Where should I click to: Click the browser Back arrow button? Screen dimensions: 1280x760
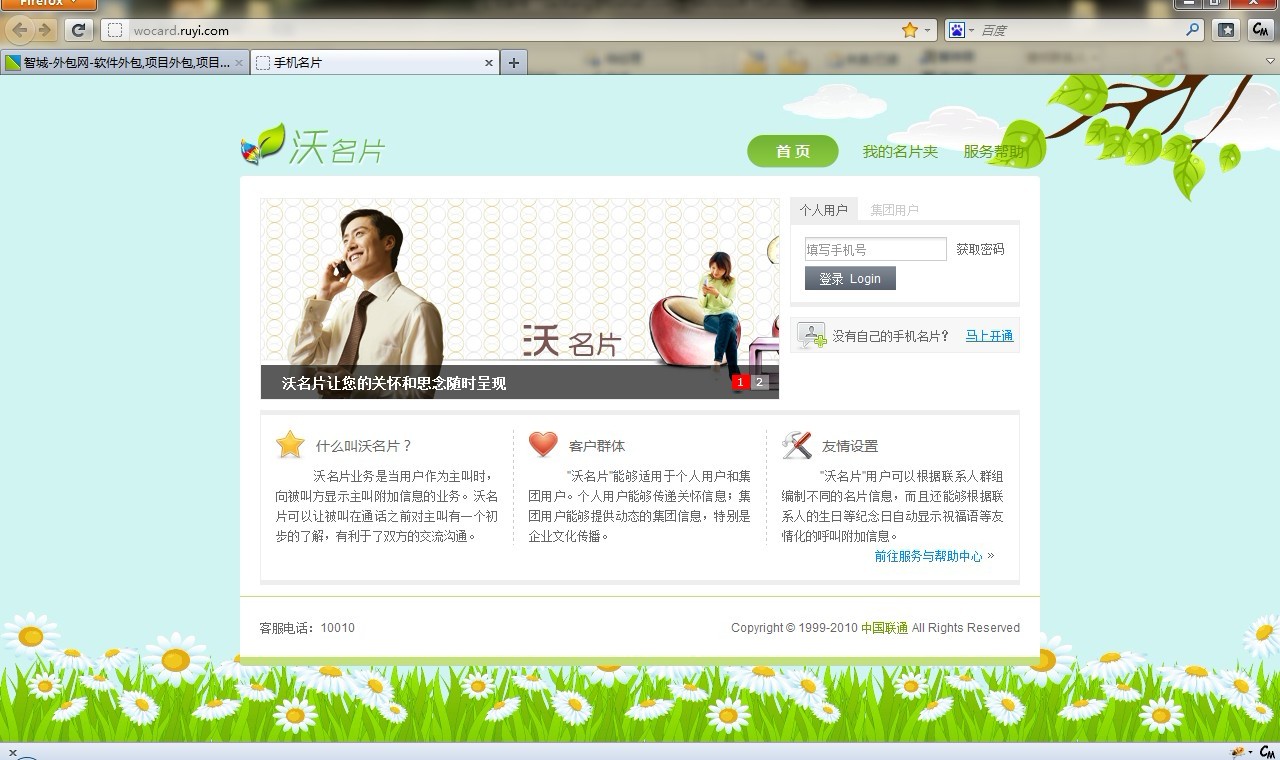[x=20, y=30]
